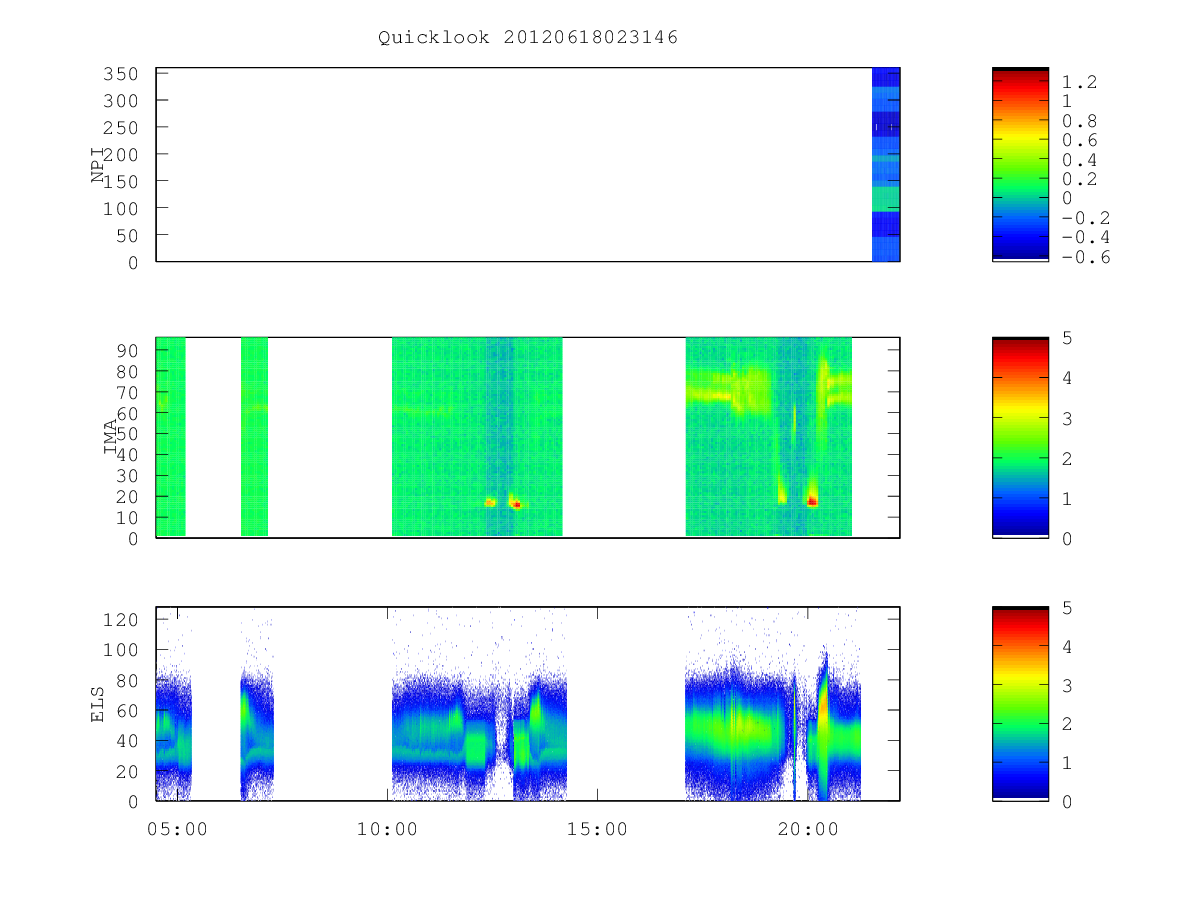This screenshot has height=900, width=1200.
Task: Click the 05:00 time tick label
Action: 177,828
